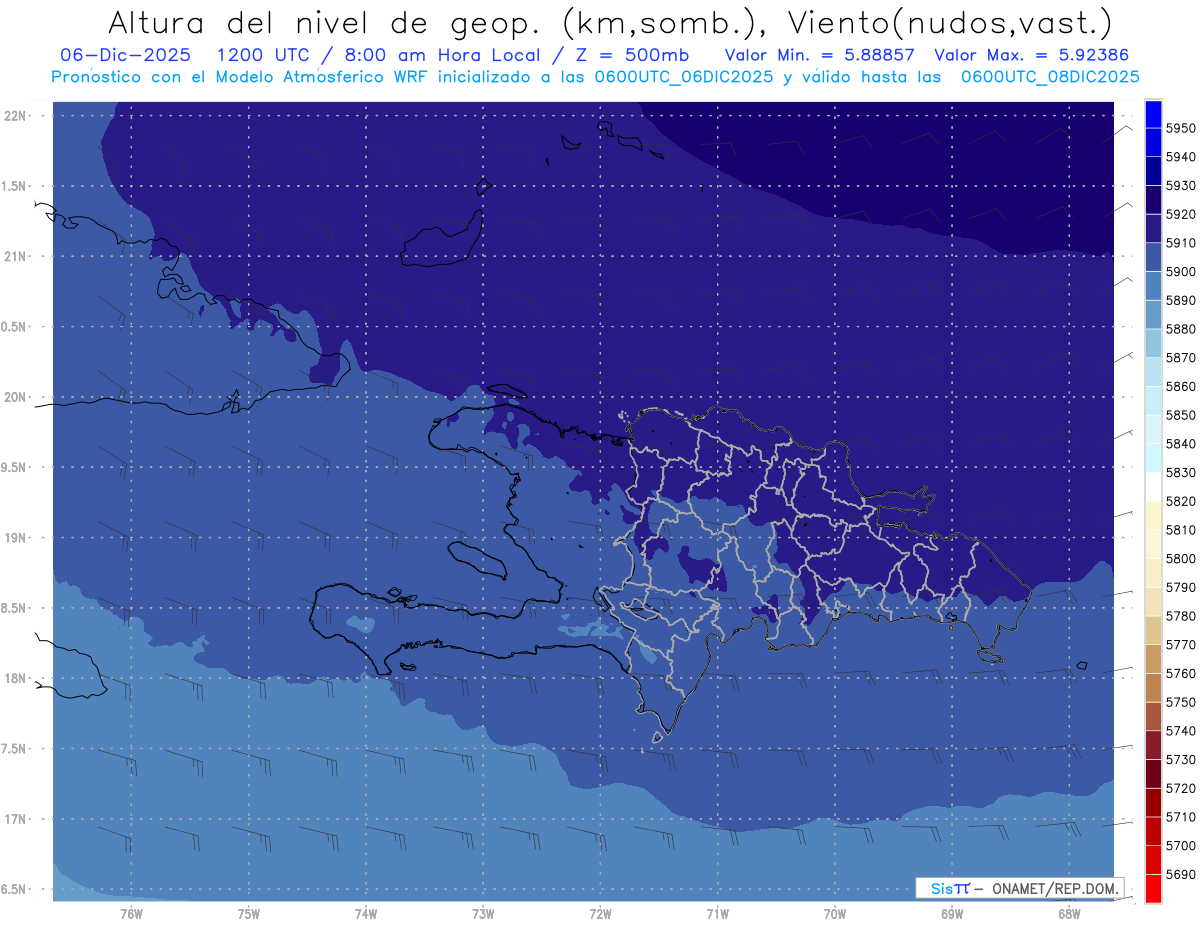Click the 73W longitude label
Image resolution: width=1200 pixels, height=927 pixels.
click(x=483, y=913)
